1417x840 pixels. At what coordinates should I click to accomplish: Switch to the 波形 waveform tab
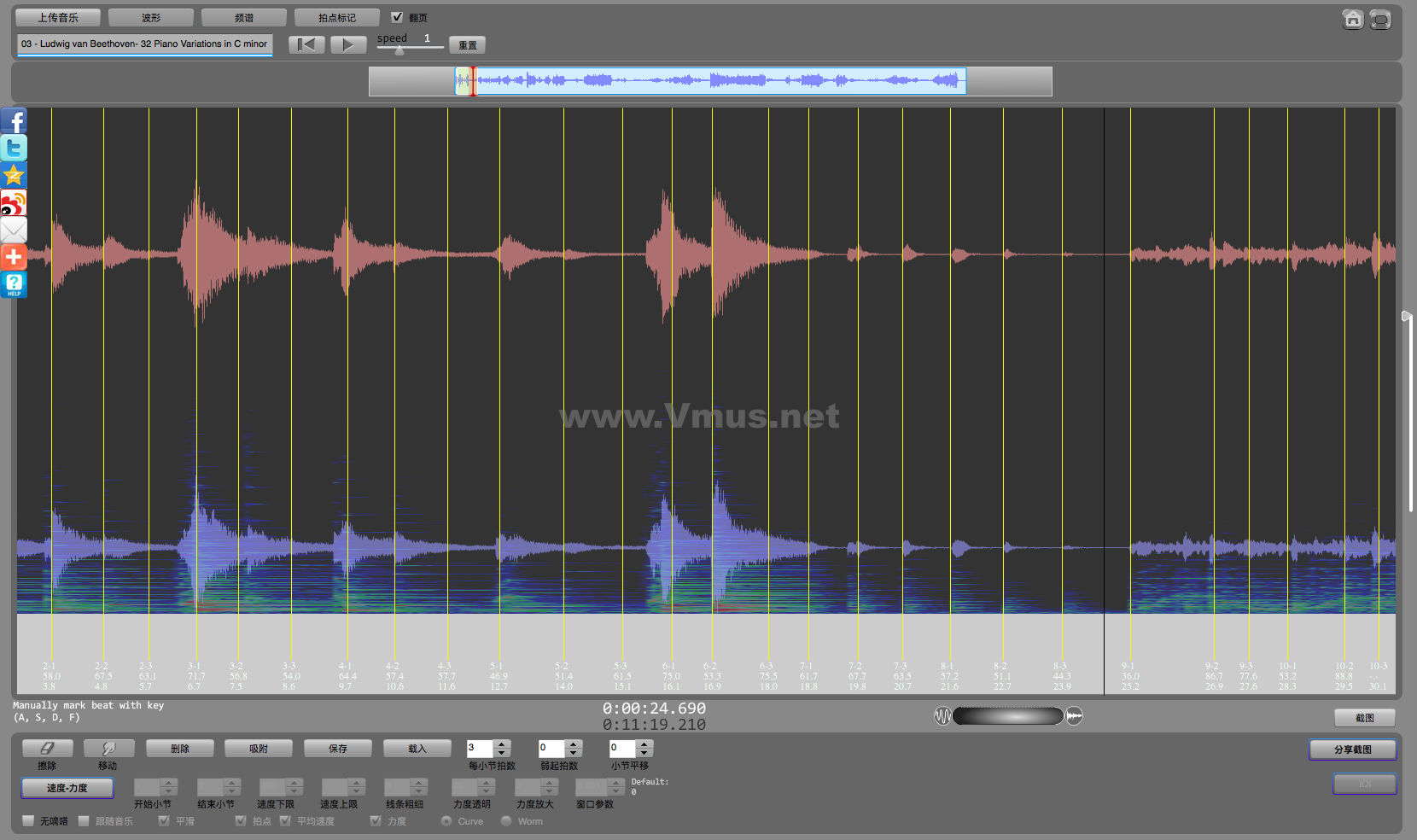[x=151, y=18]
